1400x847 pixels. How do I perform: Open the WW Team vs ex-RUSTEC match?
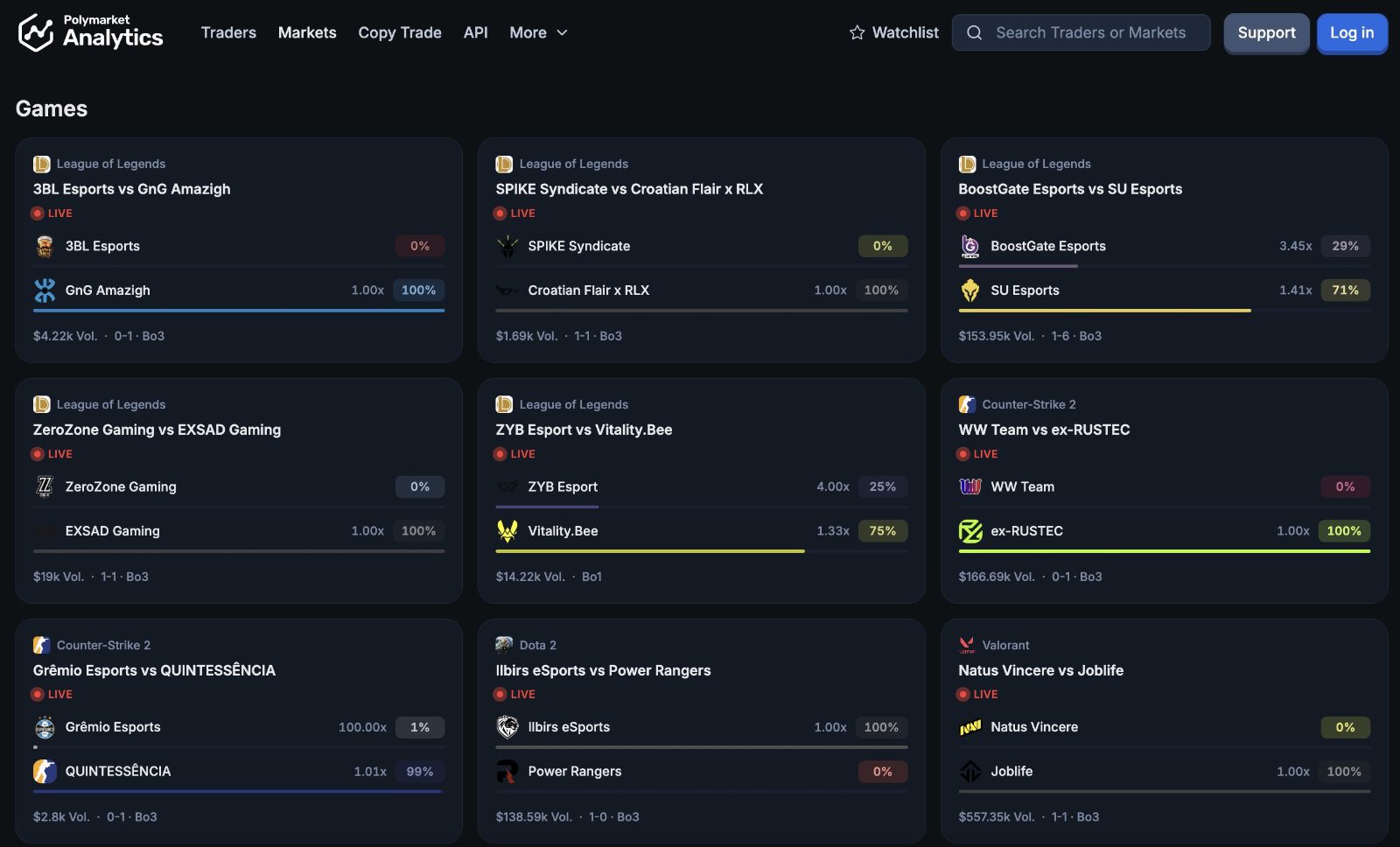(1043, 430)
